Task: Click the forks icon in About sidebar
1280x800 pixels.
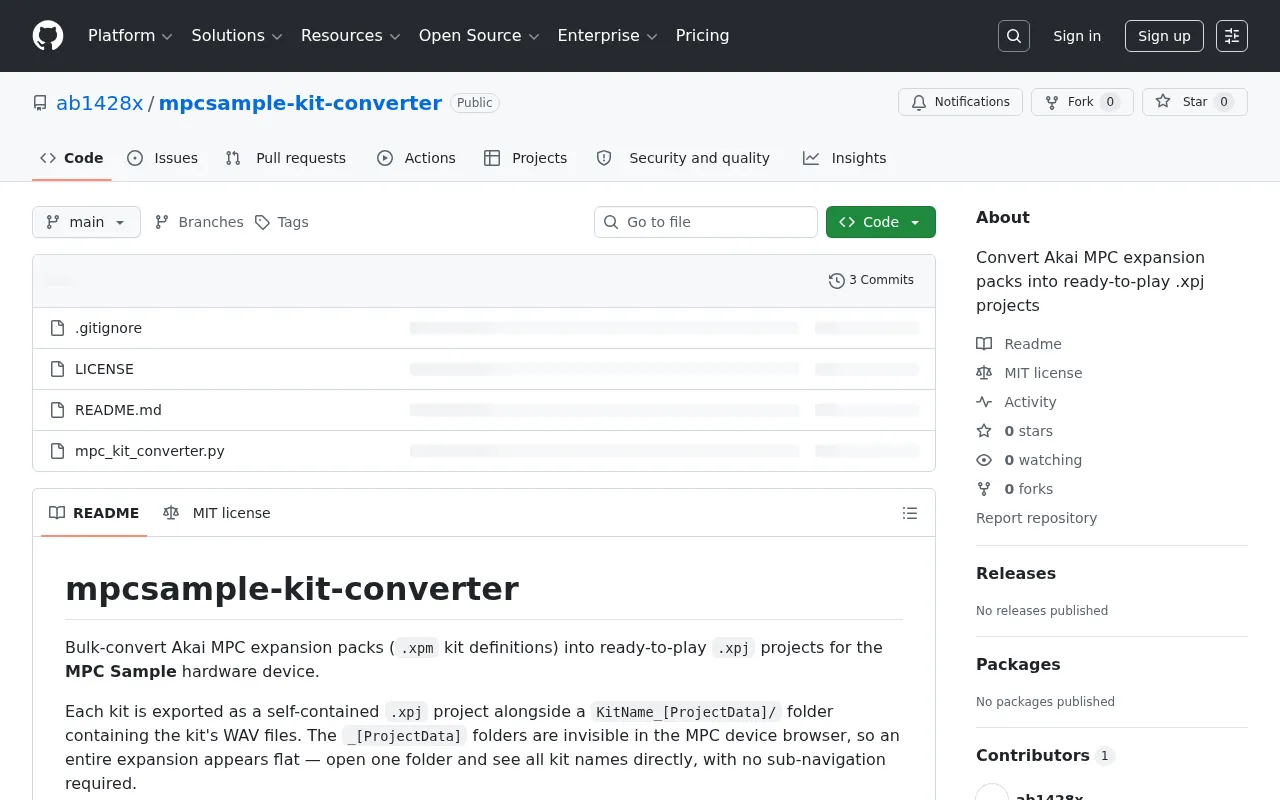Action: click(984, 489)
